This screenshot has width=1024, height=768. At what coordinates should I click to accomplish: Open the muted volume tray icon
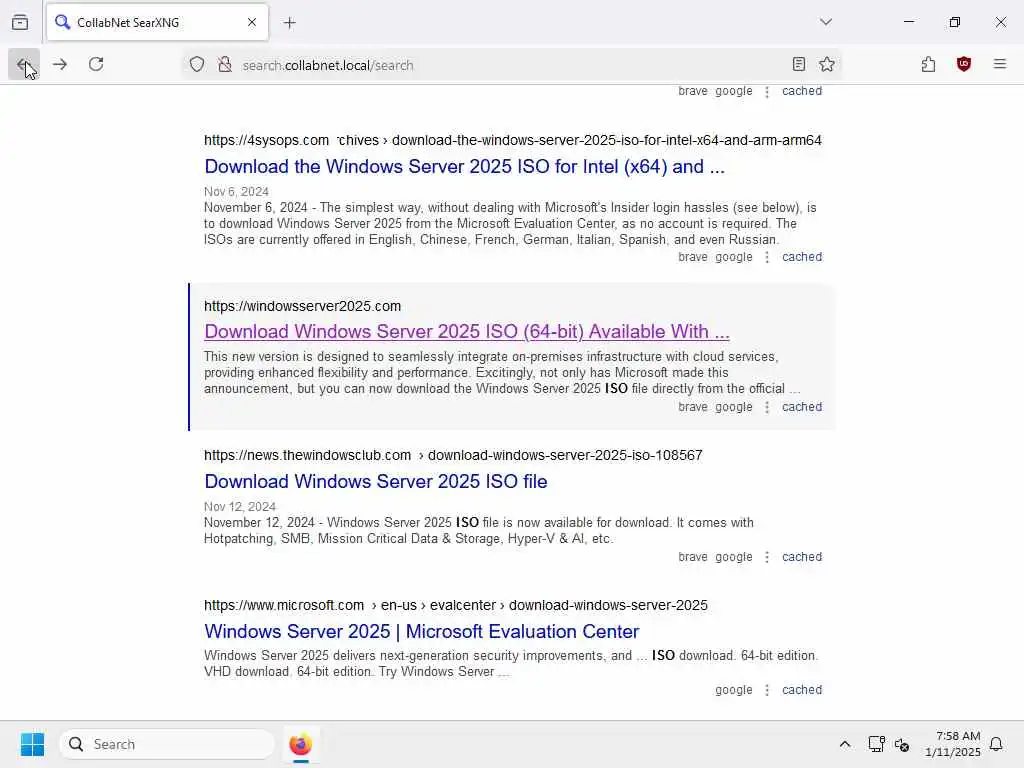pyautogui.click(x=902, y=744)
